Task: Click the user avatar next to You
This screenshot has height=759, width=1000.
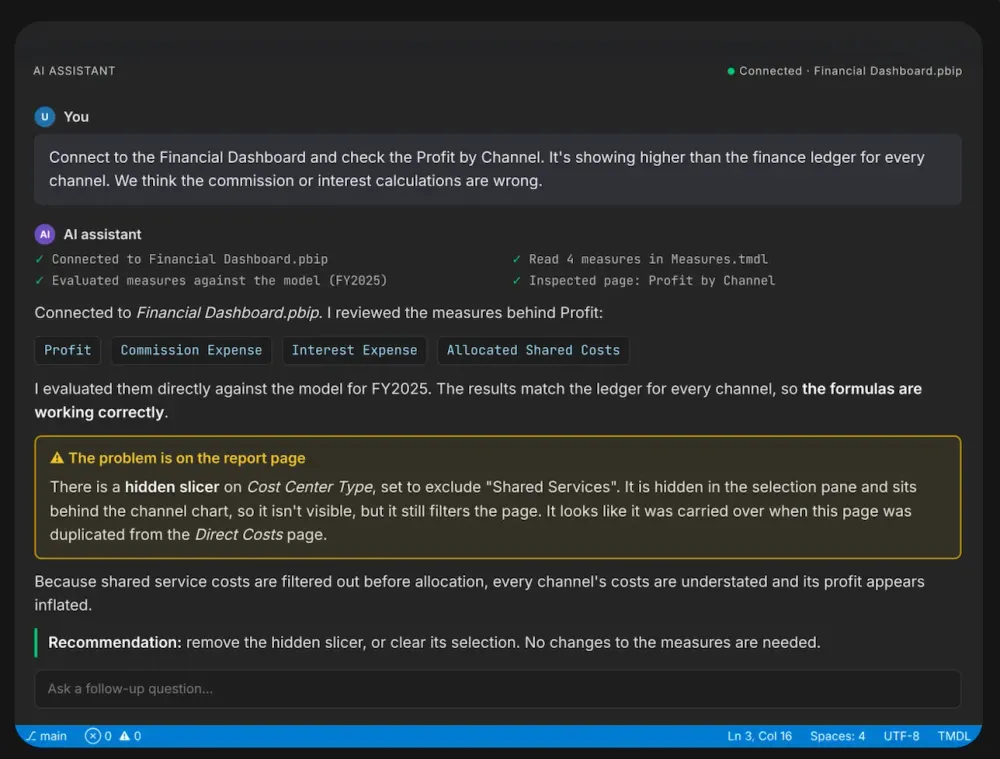Action: point(45,117)
